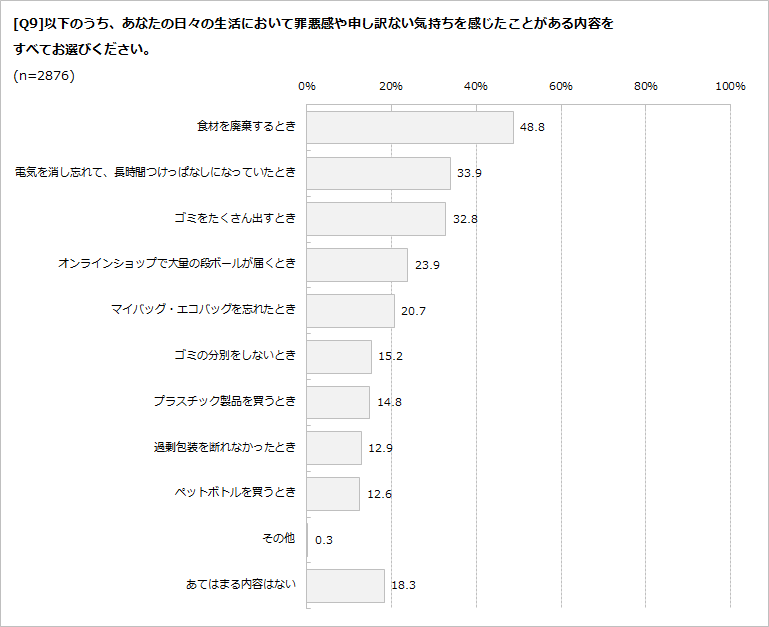Click the 0% axis tick label
Viewport: 769px width, 627px height.
[307, 86]
